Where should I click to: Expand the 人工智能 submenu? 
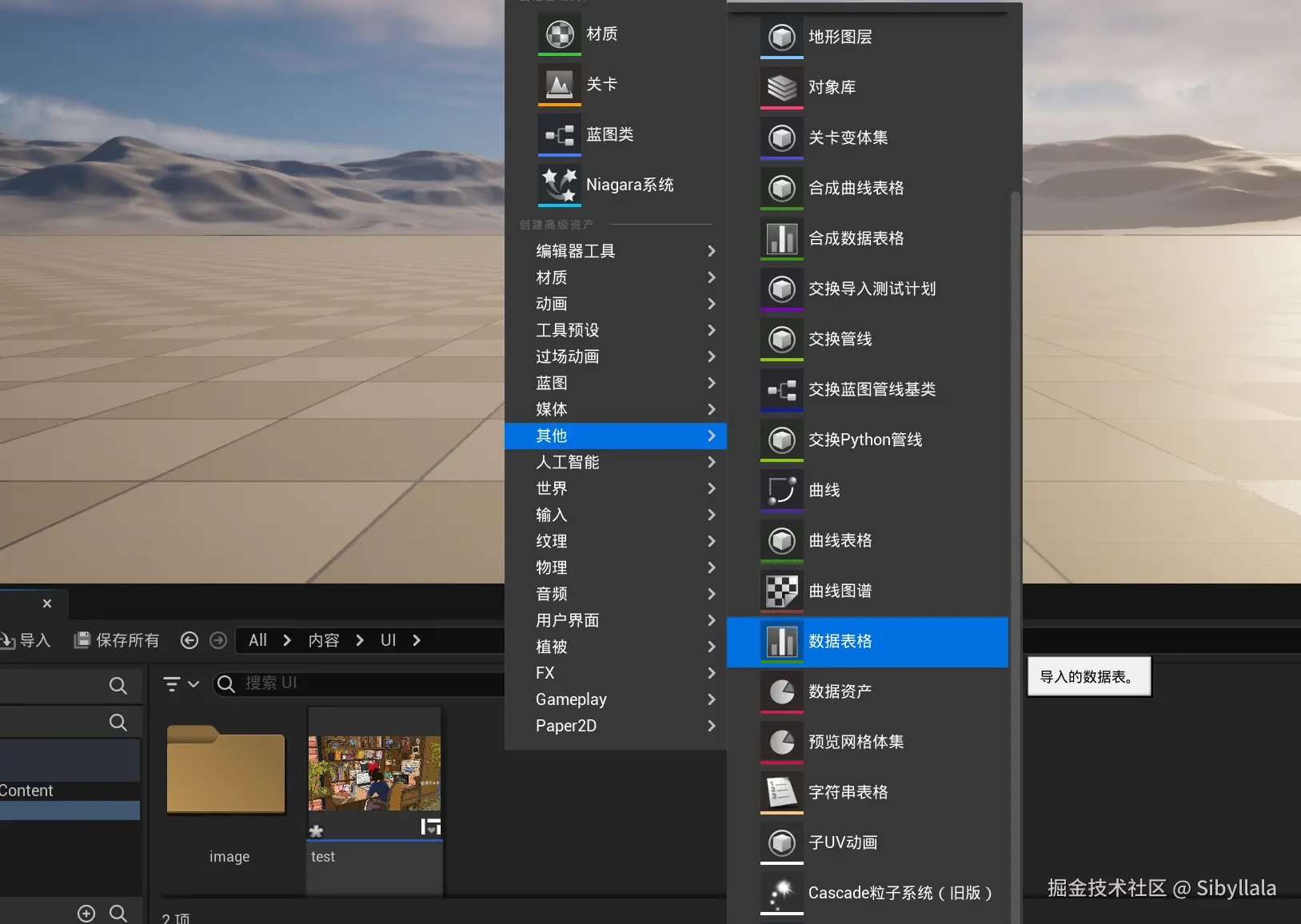coord(616,462)
